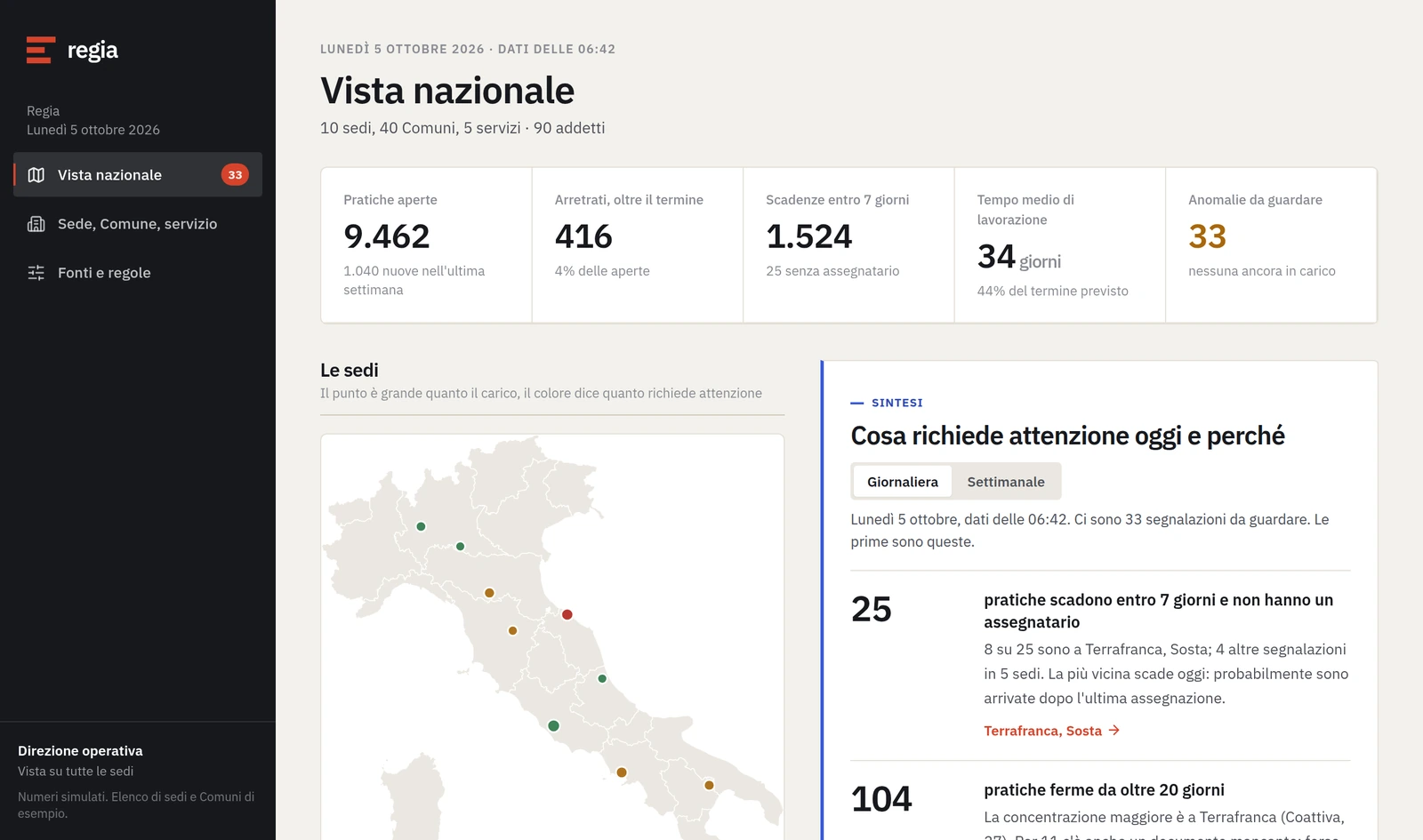Viewport: 1423px width, 840px height.
Task: Switch to the Settimanale tab
Action: click(x=1006, y=482)
